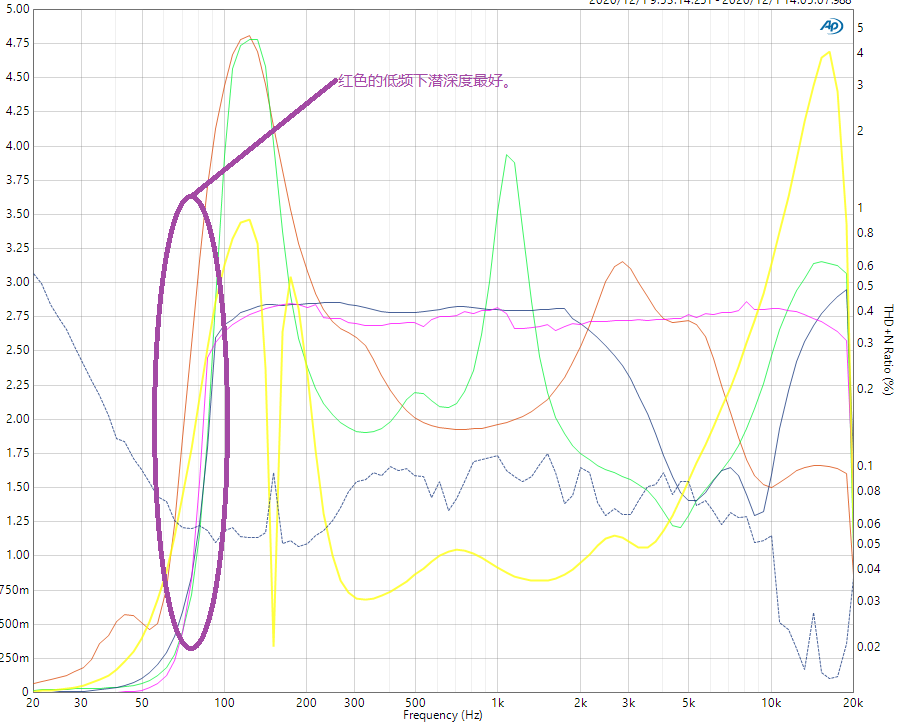Viewport: 900px width, 722px height.
Task: Click the "4" tick on the THD+N axis
Action: click(x=860, y=53)
